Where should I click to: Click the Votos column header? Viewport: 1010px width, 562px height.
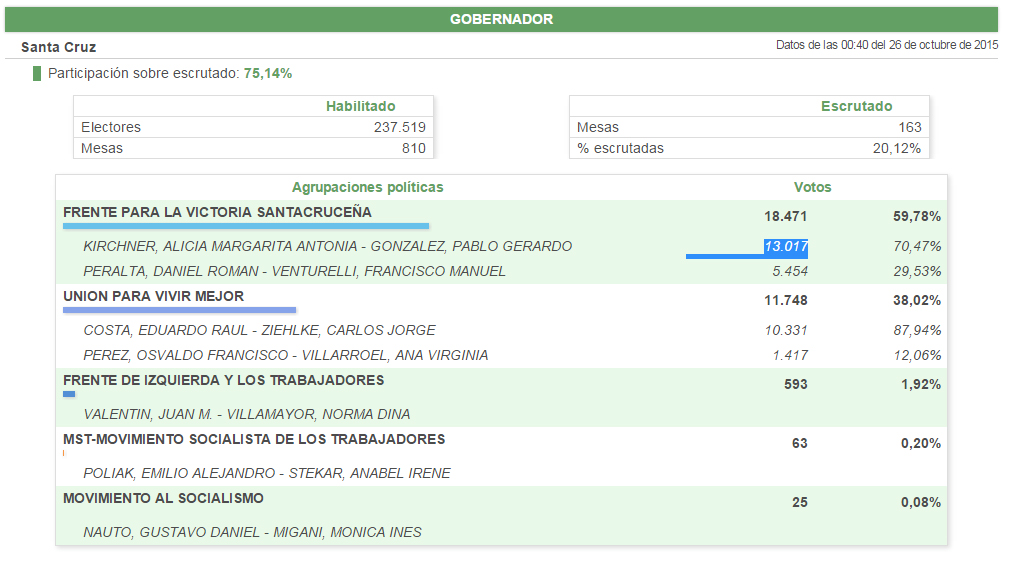pos(812,188)
